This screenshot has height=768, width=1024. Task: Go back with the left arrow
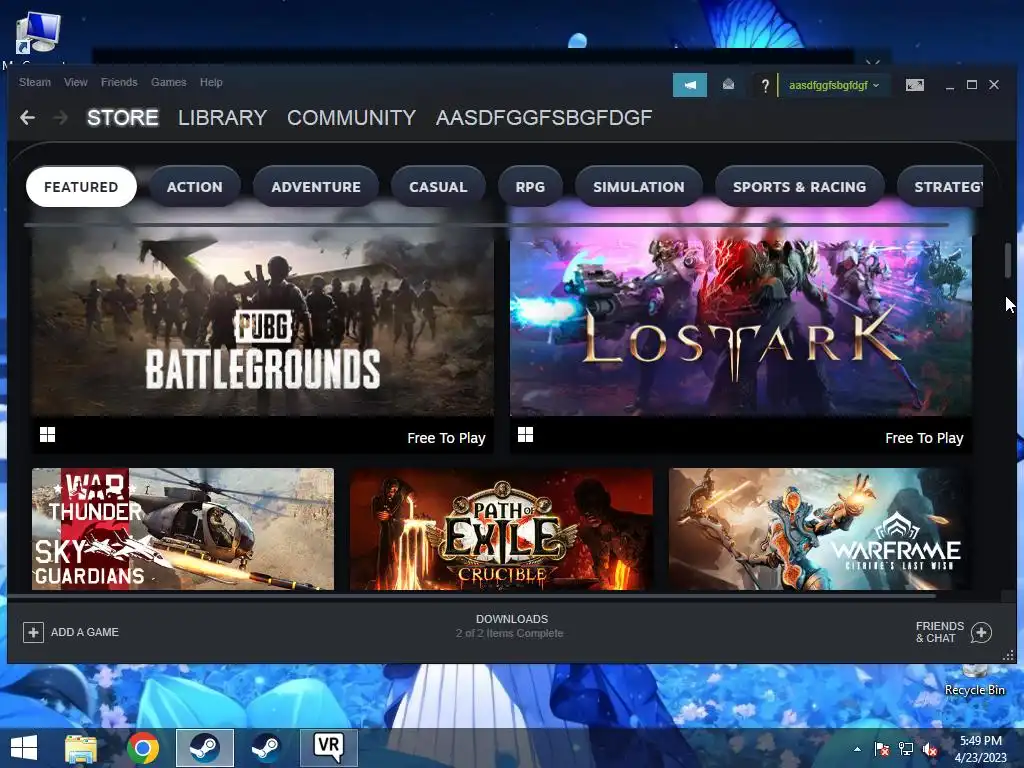[x=27, y=118]
